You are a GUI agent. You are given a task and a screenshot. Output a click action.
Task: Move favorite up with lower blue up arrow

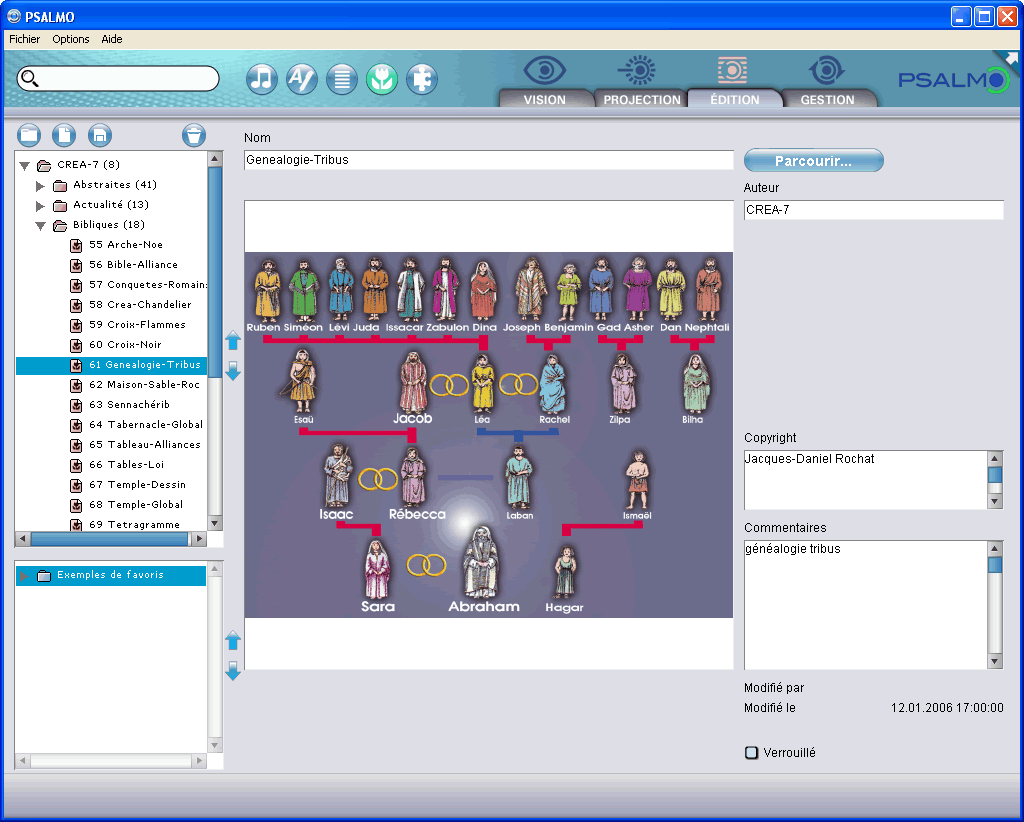click(233, 640)
